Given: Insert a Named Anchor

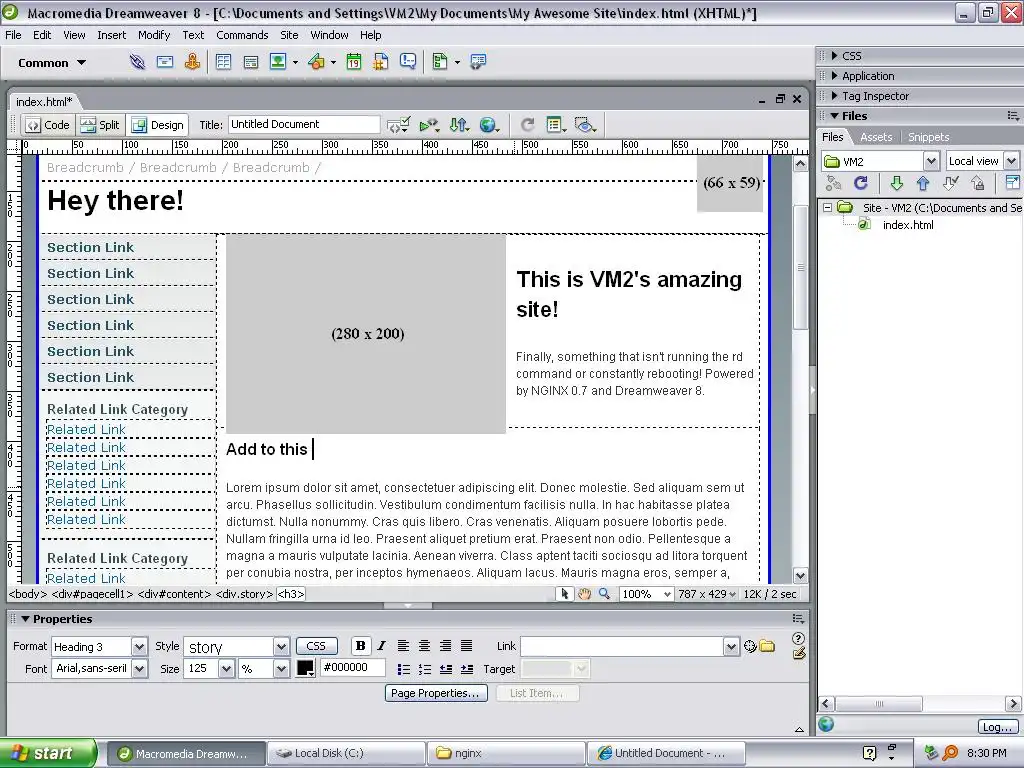Looking at the screenshot, I should (x=192, y=62).
